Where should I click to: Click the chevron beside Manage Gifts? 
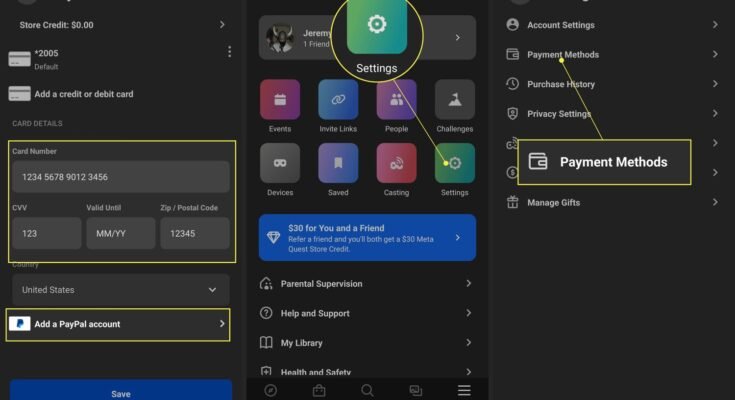click(715, 202)
